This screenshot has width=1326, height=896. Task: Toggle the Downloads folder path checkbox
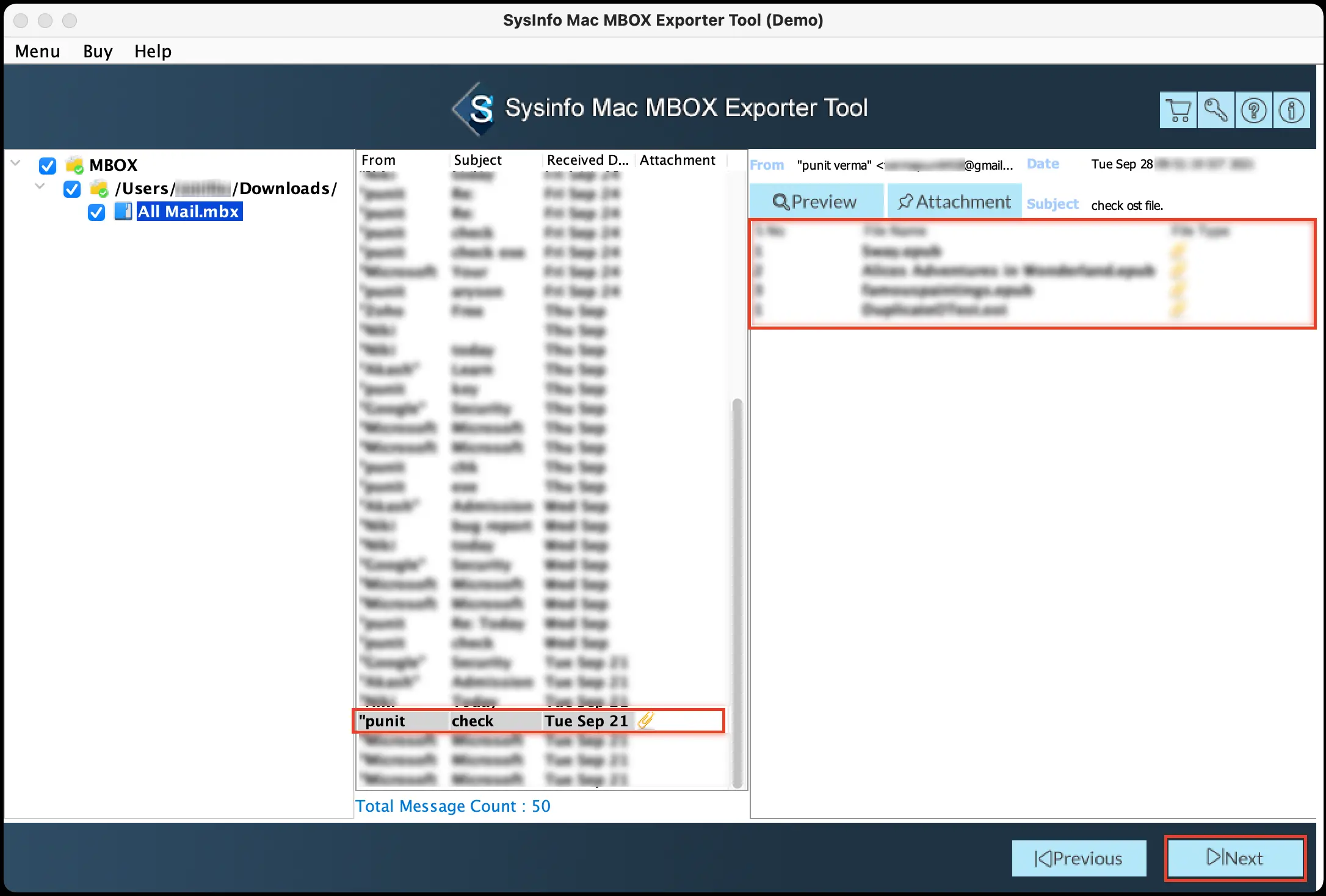[72, 189]
